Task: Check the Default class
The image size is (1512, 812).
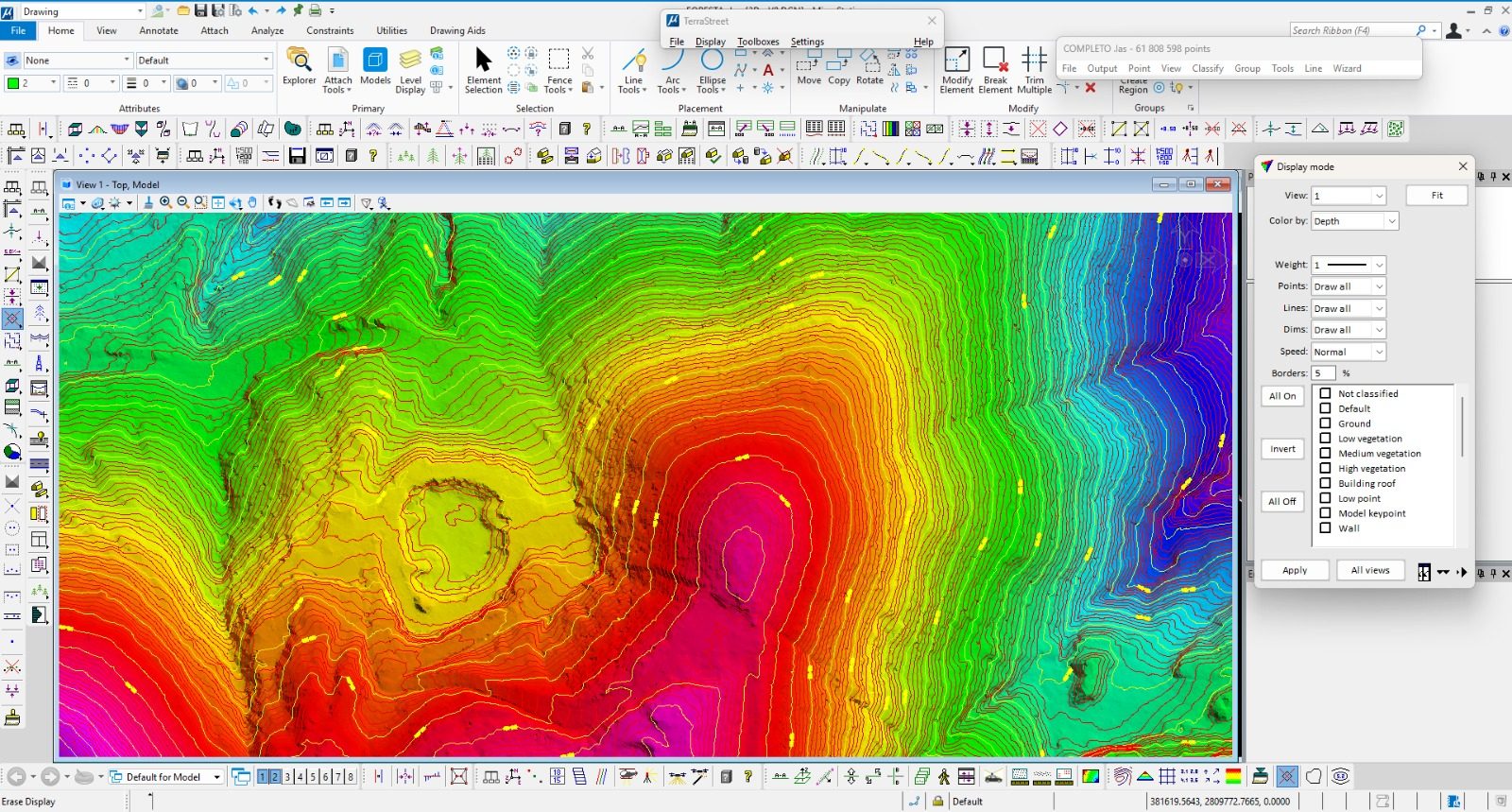Action: (x=1325, y=408)
